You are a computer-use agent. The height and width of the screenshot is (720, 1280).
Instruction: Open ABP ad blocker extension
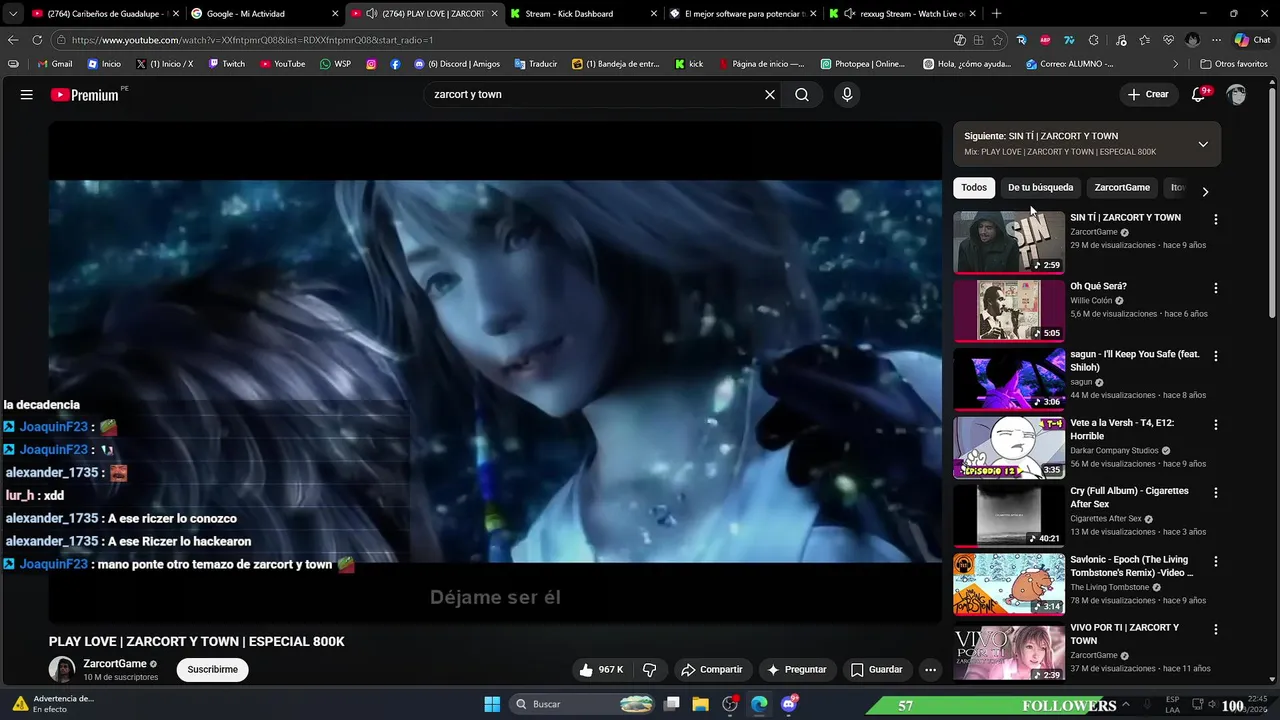[x=1045, y=40]
